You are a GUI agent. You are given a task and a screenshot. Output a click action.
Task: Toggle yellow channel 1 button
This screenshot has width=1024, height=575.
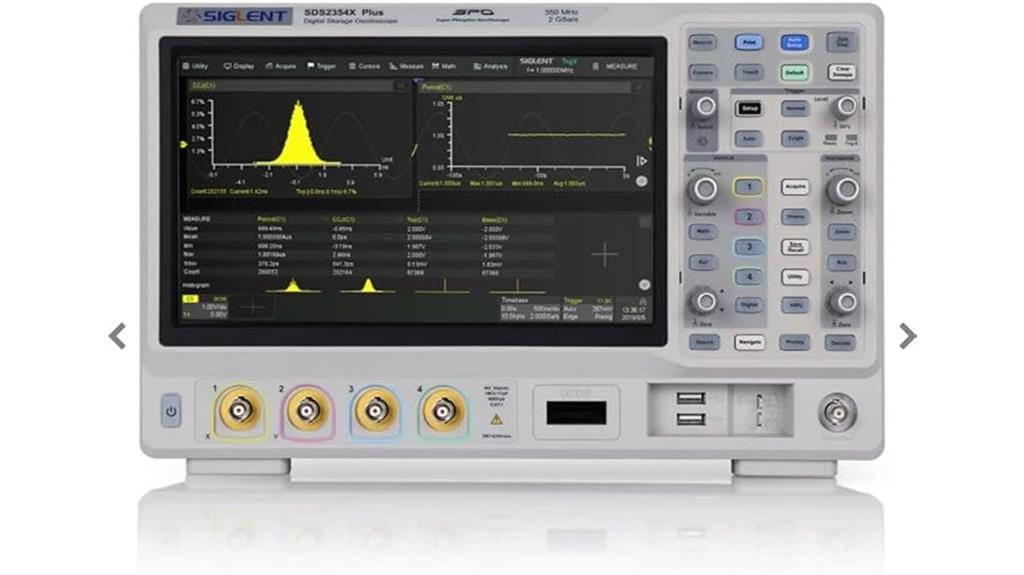pyautogui.click(x=748, y=187)
